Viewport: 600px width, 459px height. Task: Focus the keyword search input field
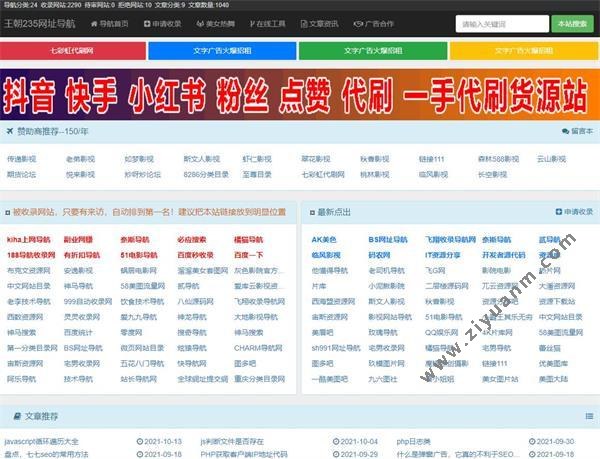[x=502, y=24]
